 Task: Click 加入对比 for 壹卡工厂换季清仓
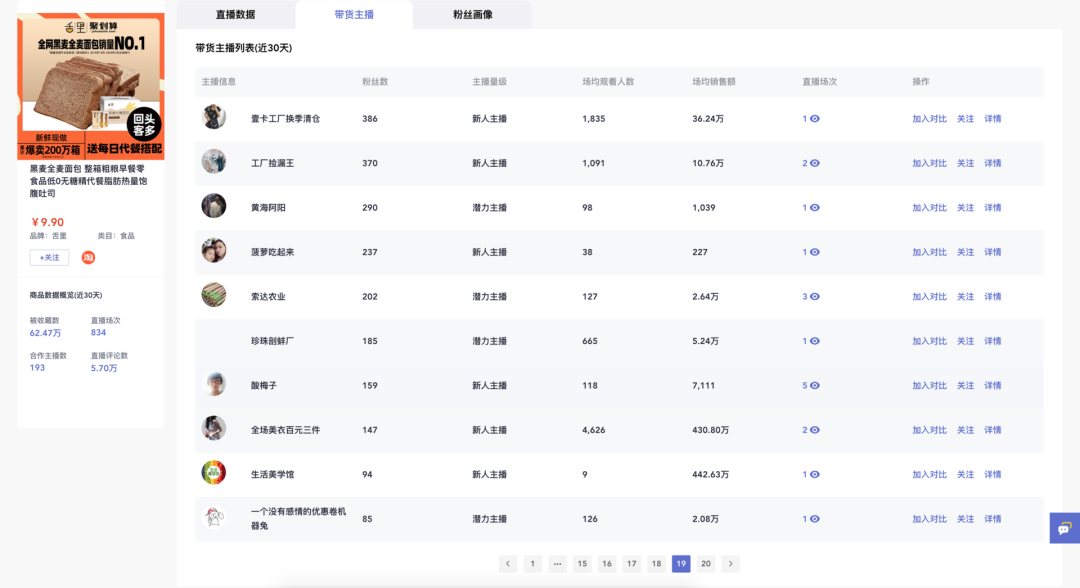click(x=929, y=118)
